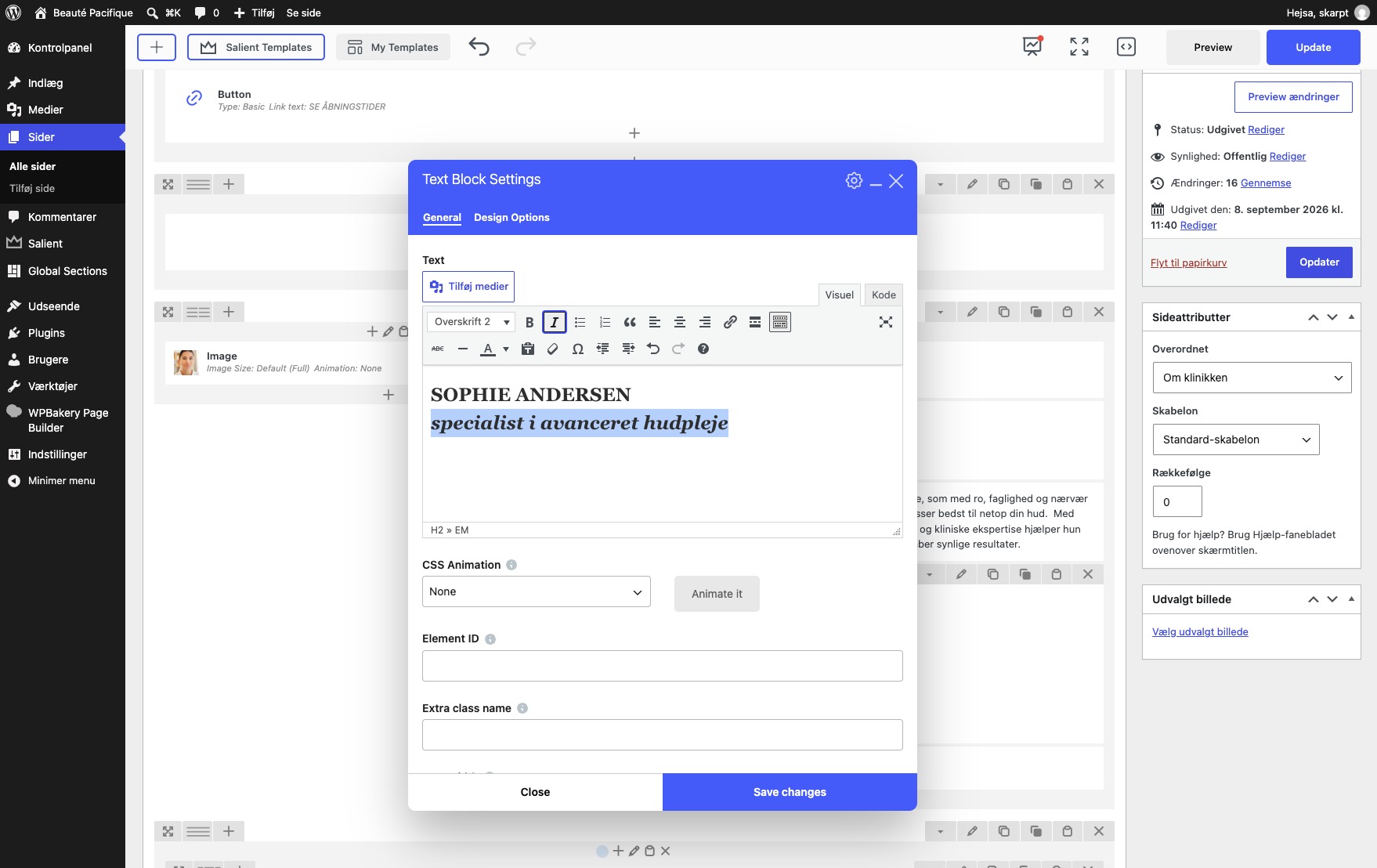Screen dimensions: 1377x868
Task: Click the Save changes button
Action: (790, 792)
